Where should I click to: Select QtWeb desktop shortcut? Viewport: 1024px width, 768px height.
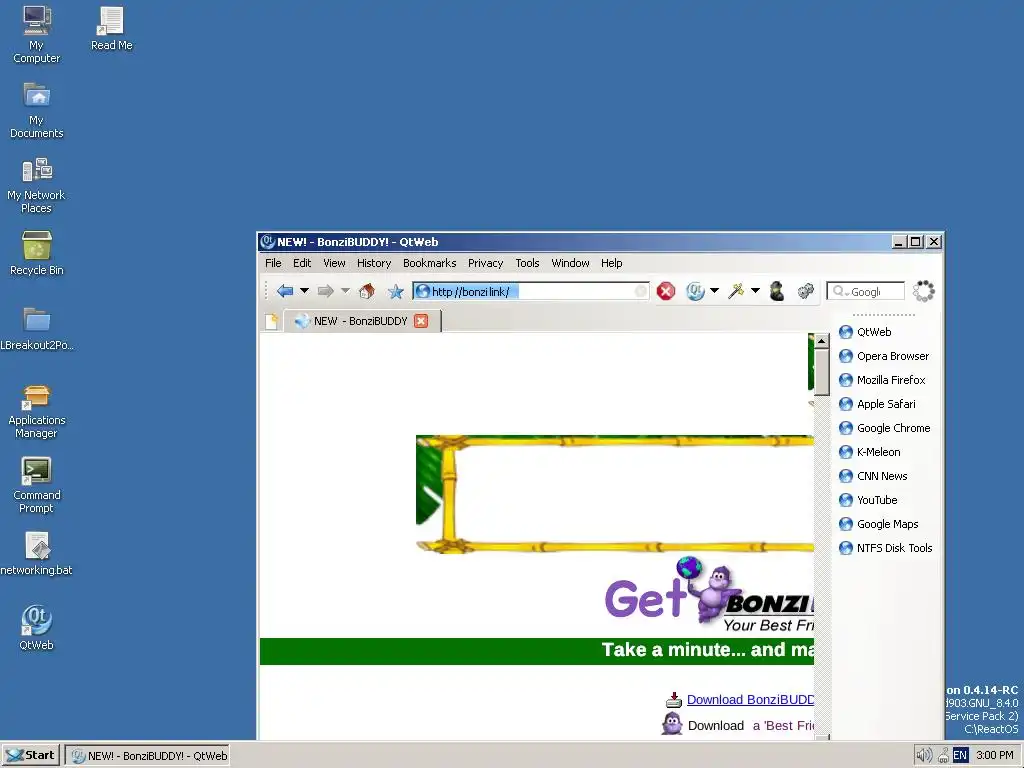pyautogui.click(x=37, y=628)
